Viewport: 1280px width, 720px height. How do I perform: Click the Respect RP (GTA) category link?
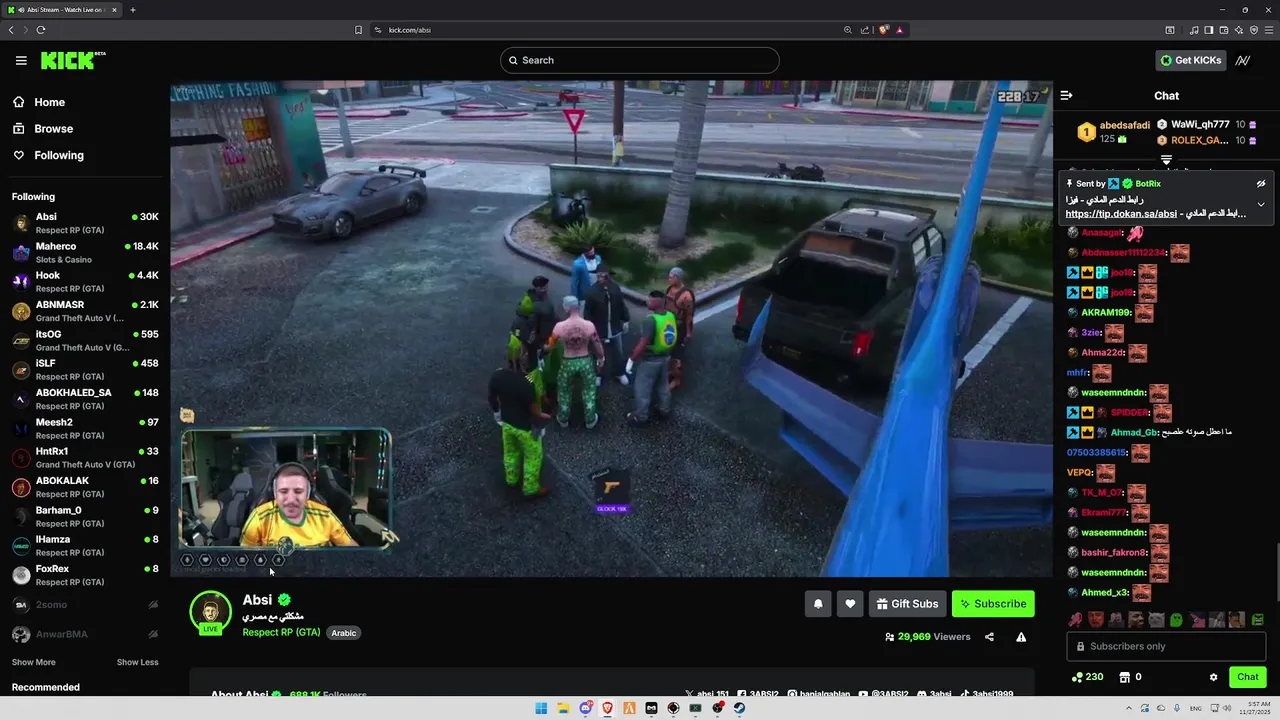(x=281, y=633)
